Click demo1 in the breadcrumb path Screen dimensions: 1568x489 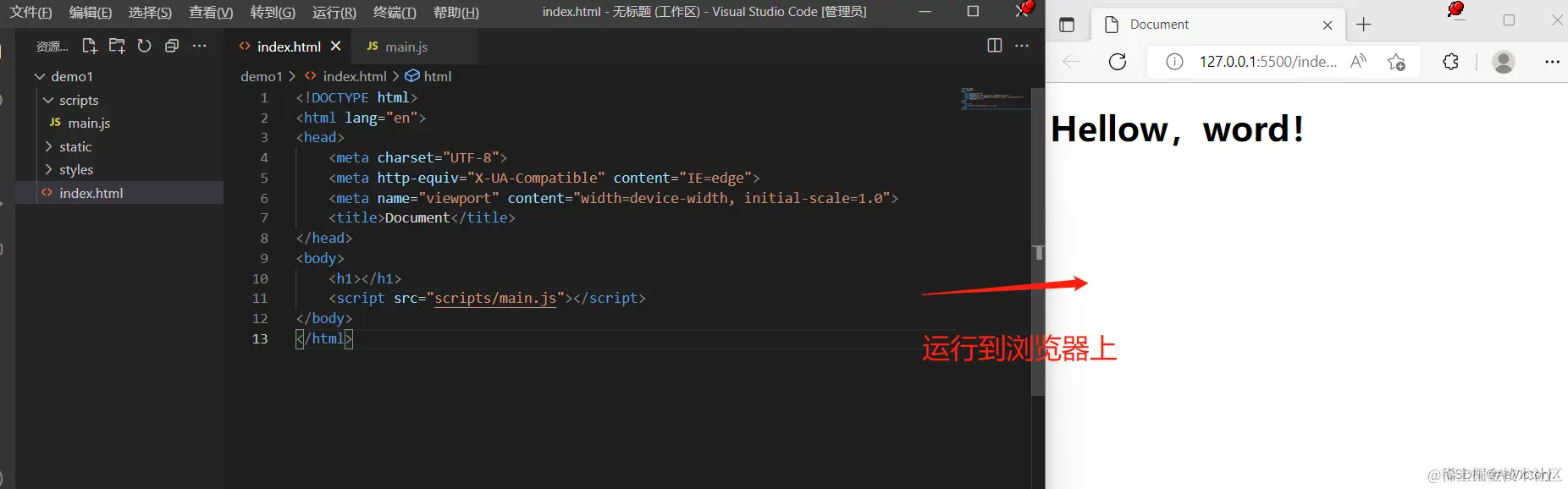pyautogui.click(x=262, y=76)
